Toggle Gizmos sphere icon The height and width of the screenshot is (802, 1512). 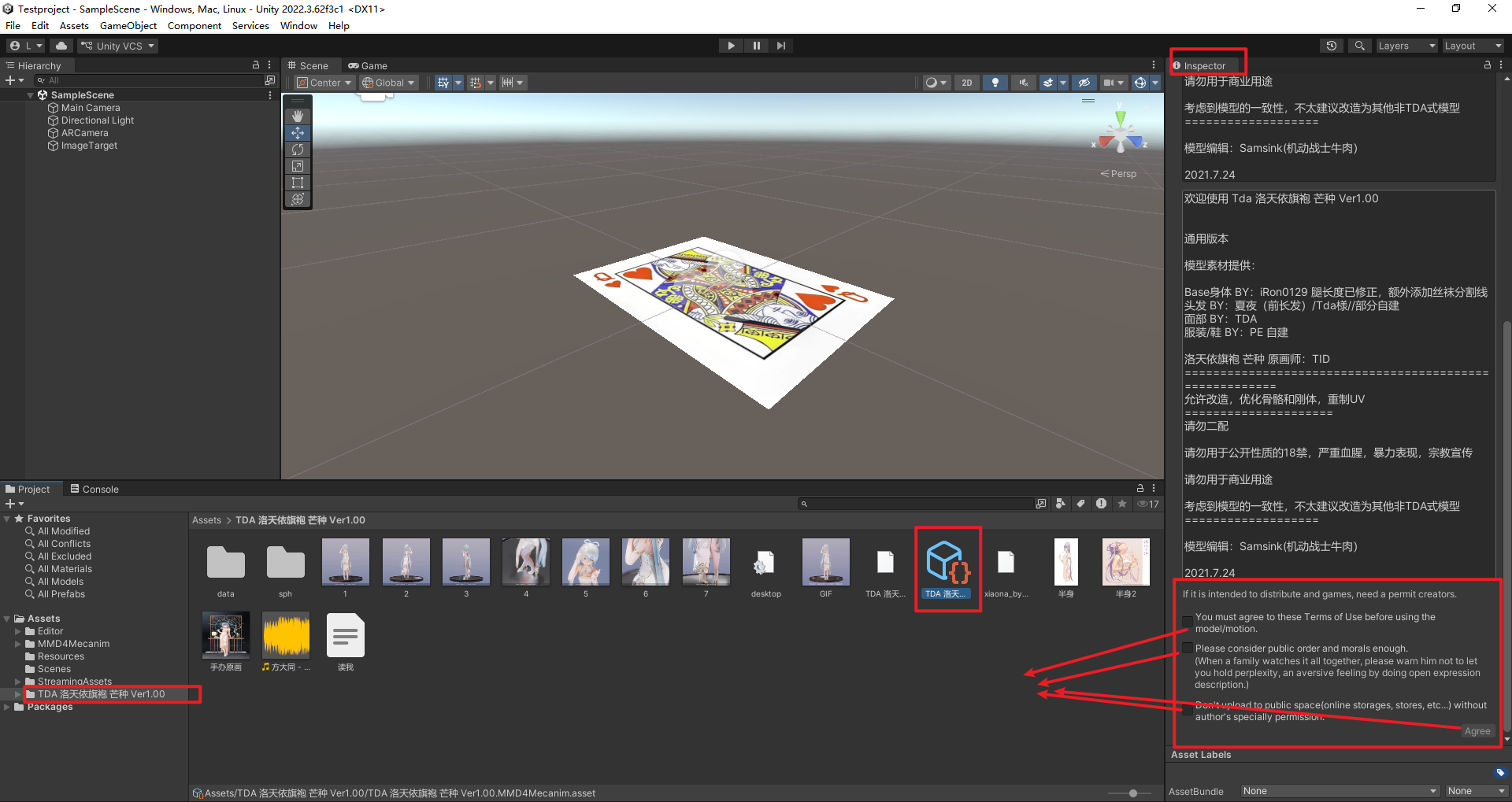click(1140, 83)
